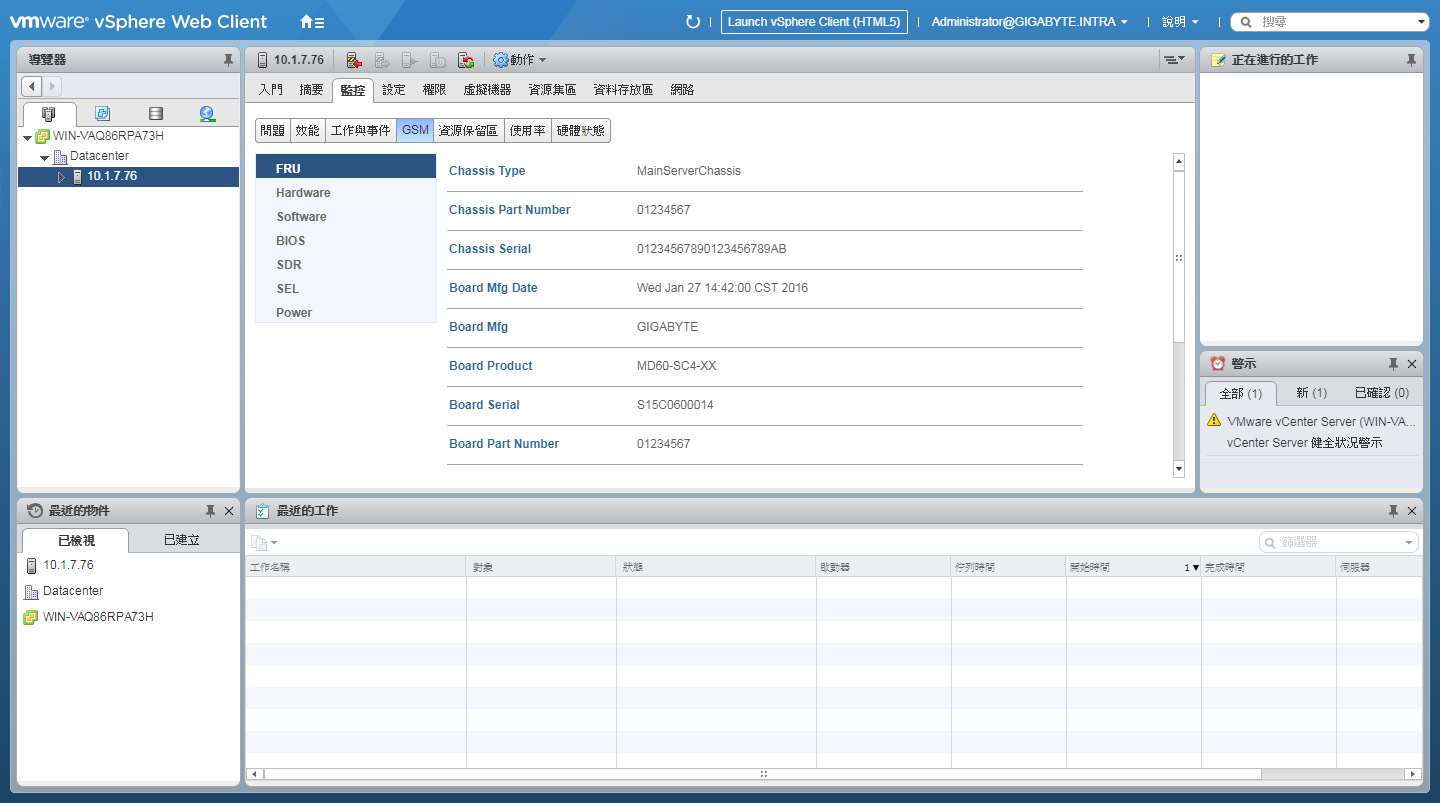Open the 篩選器 filter dropdown arrow
1440x803 pixels.
[1409, 542]
